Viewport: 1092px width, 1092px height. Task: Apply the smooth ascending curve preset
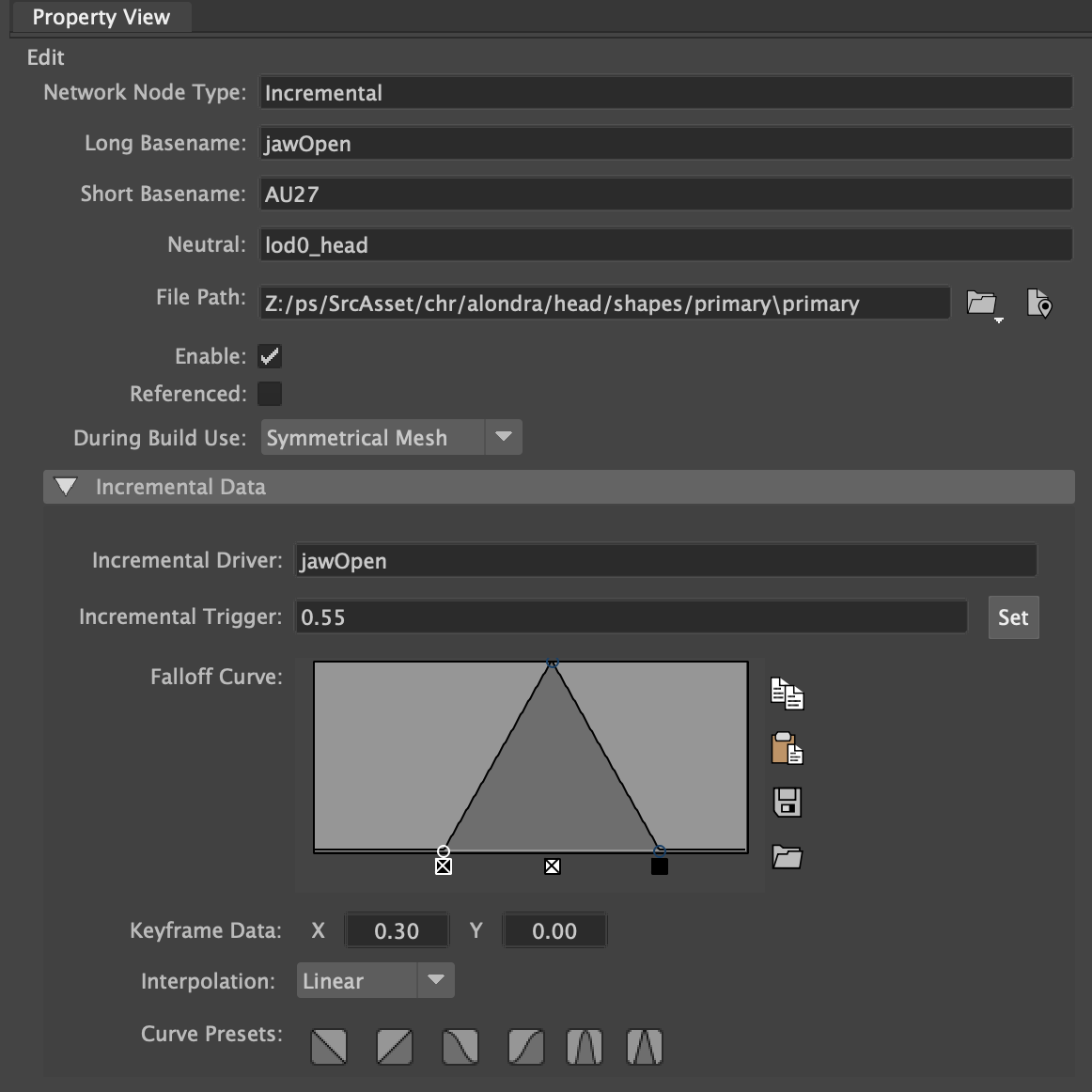(x=526, y=1047)
